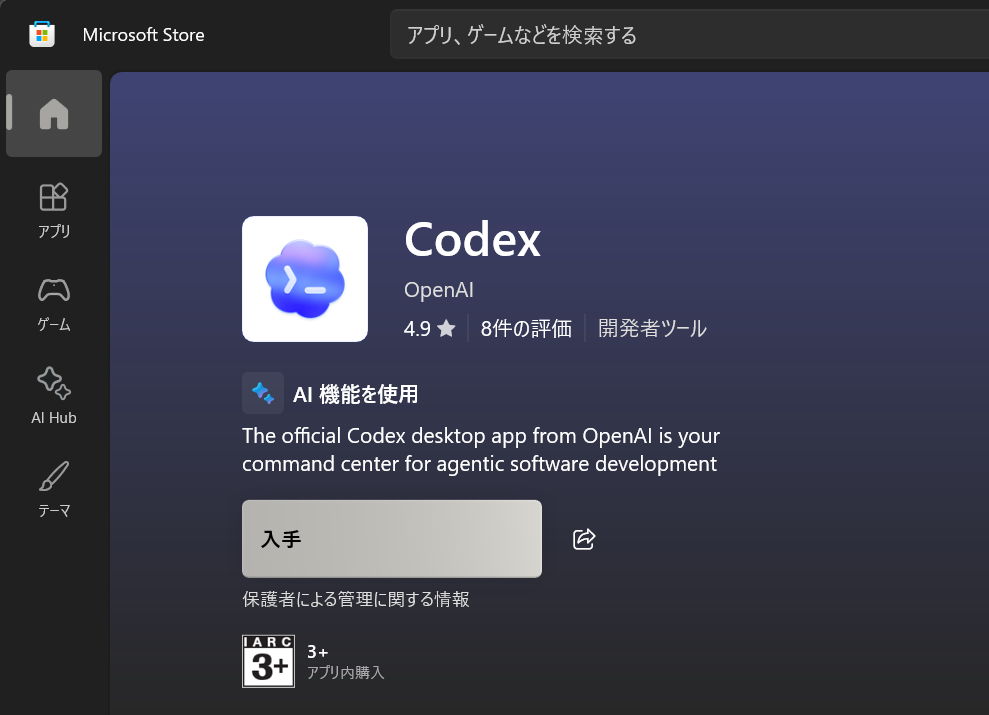The image size is (989, 715).
Task: Click the Microsoft Store logo icon
Action: click(42, 34)
